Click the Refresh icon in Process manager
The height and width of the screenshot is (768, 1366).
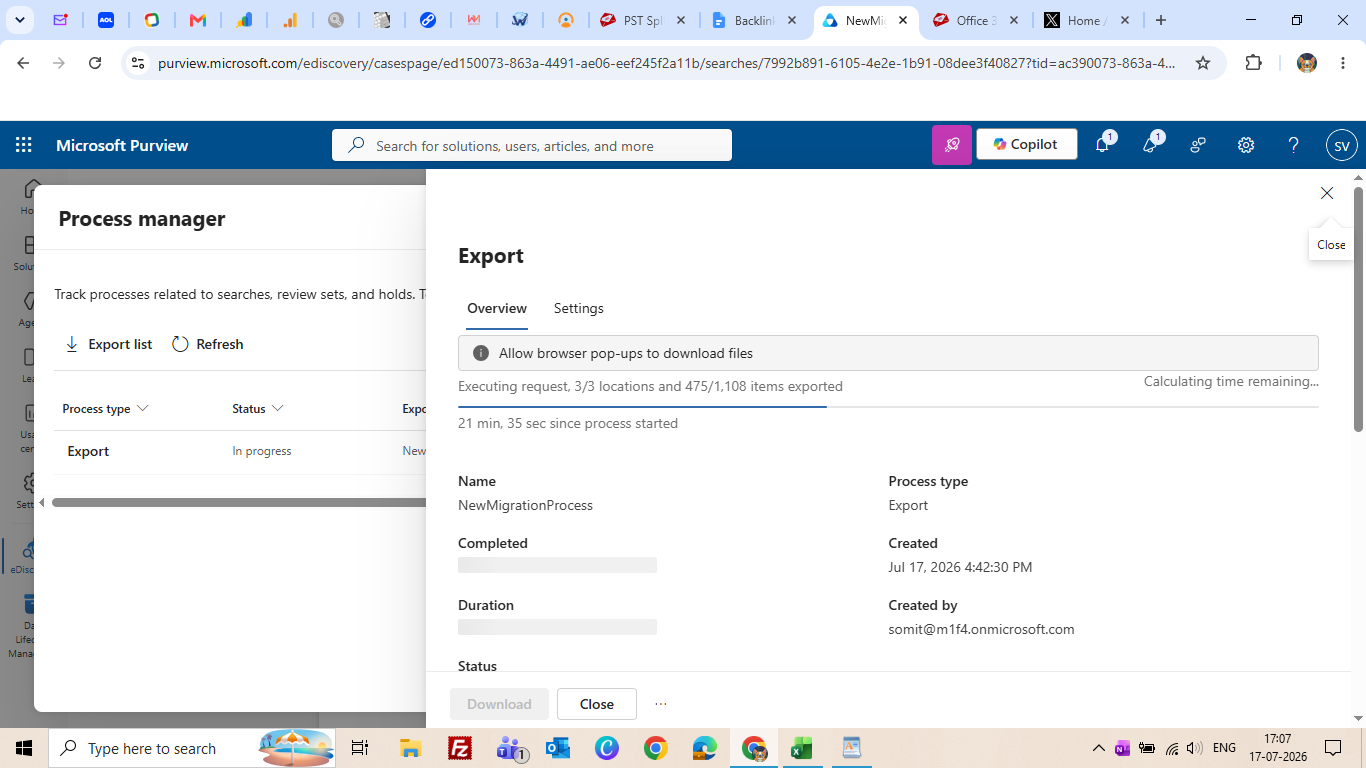[180, 344]
